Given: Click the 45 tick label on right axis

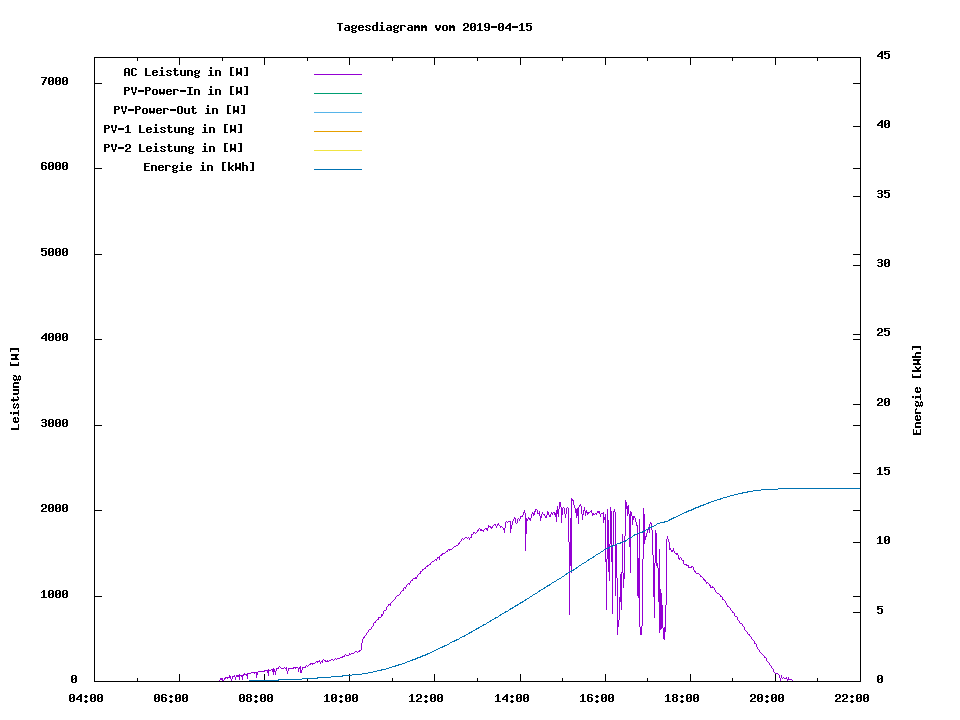Looking at the screenshot, I should point(884,55).
